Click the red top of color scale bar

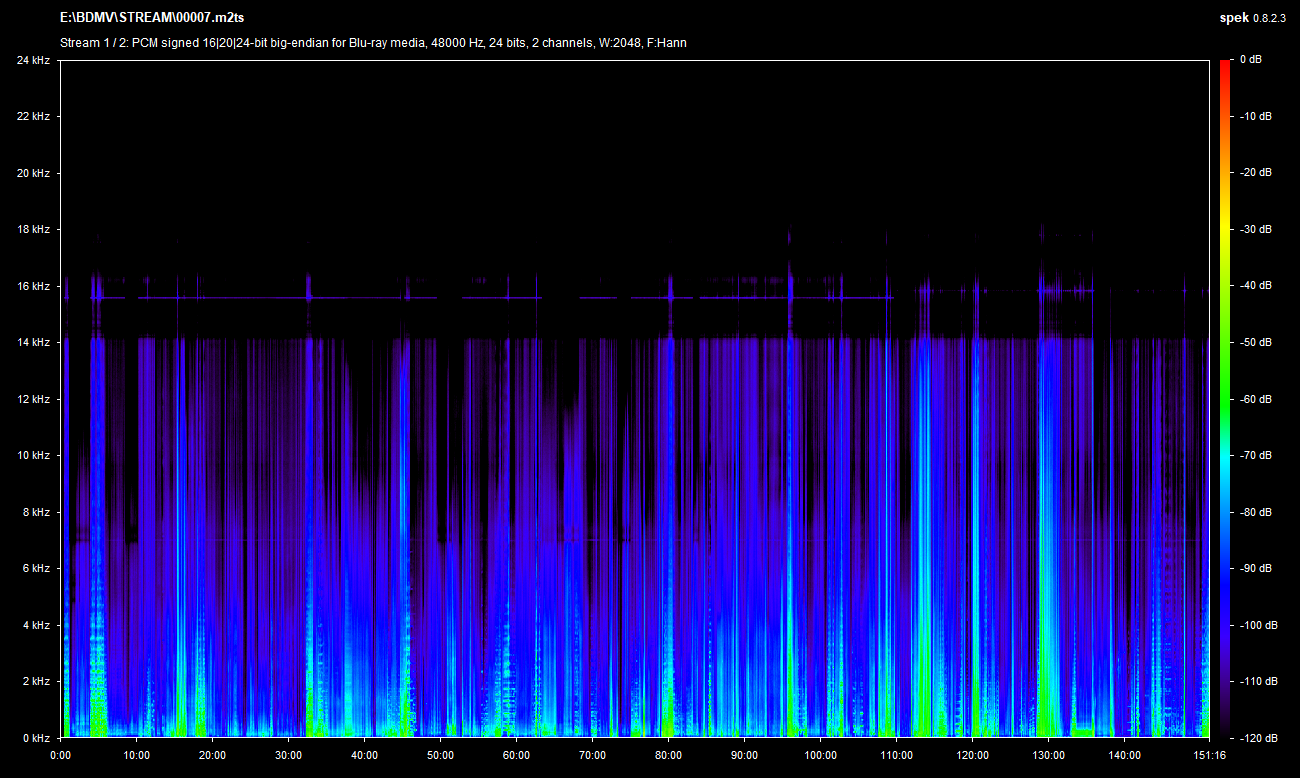click(x=1225, y=68)
